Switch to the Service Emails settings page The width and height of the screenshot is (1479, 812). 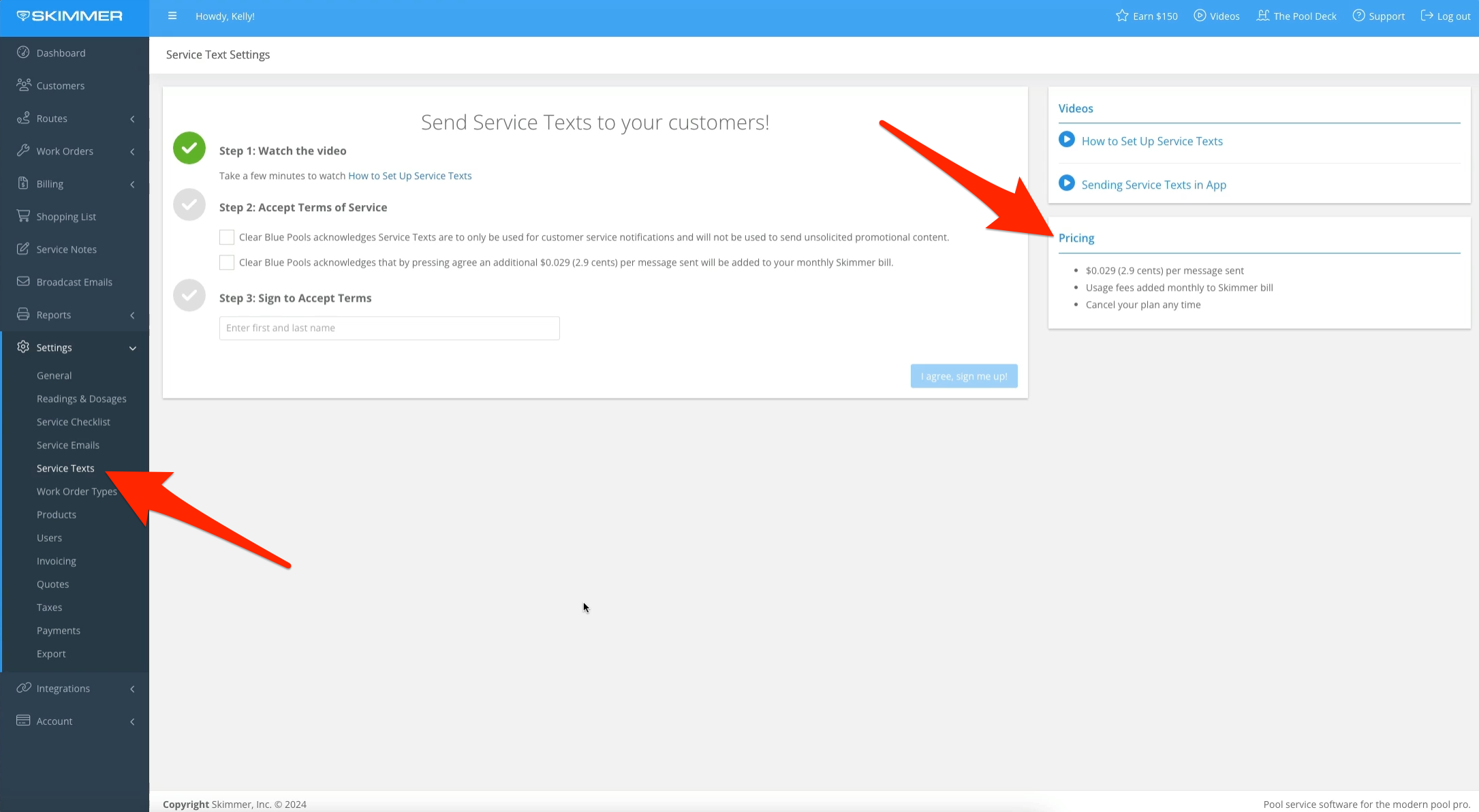(x=68, y=445)
